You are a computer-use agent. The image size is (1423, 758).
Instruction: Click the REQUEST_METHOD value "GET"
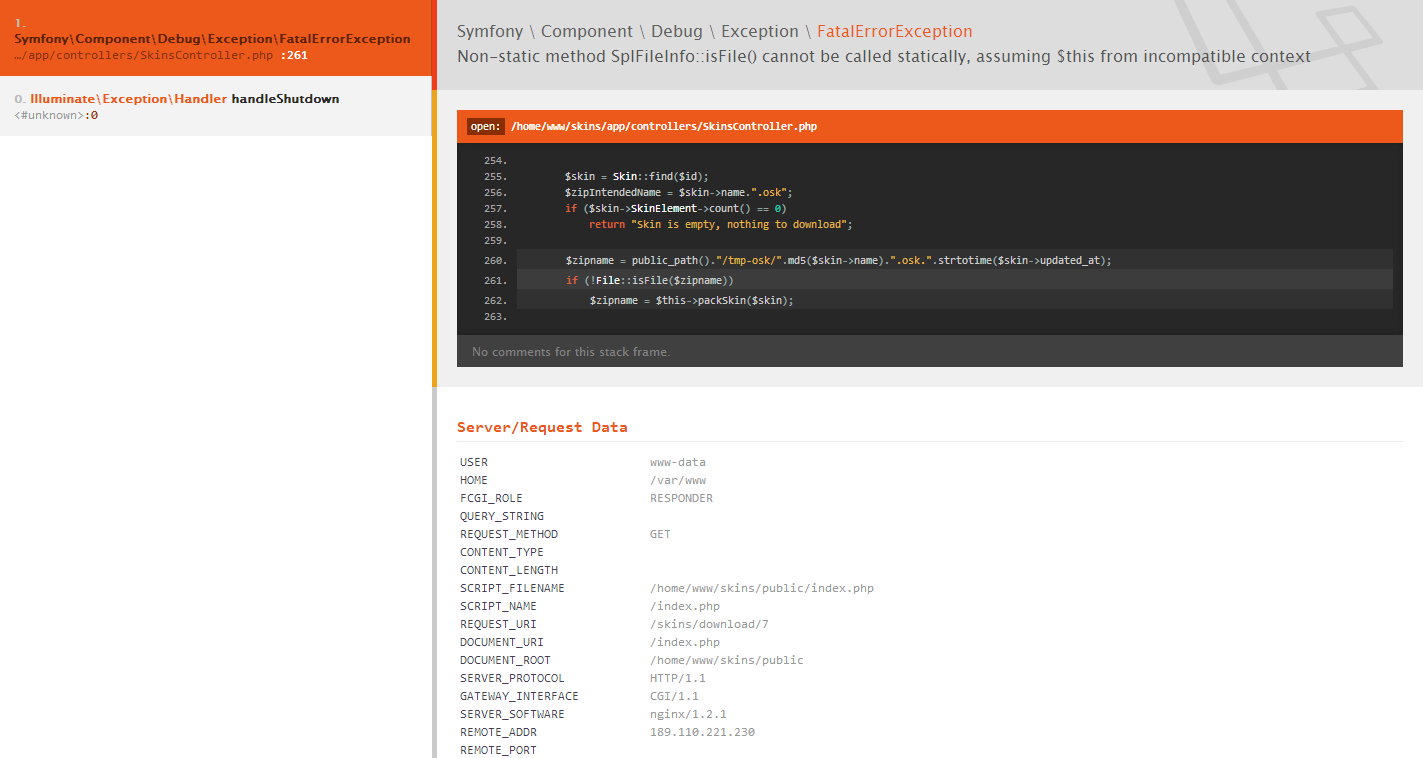coord(660,534)
